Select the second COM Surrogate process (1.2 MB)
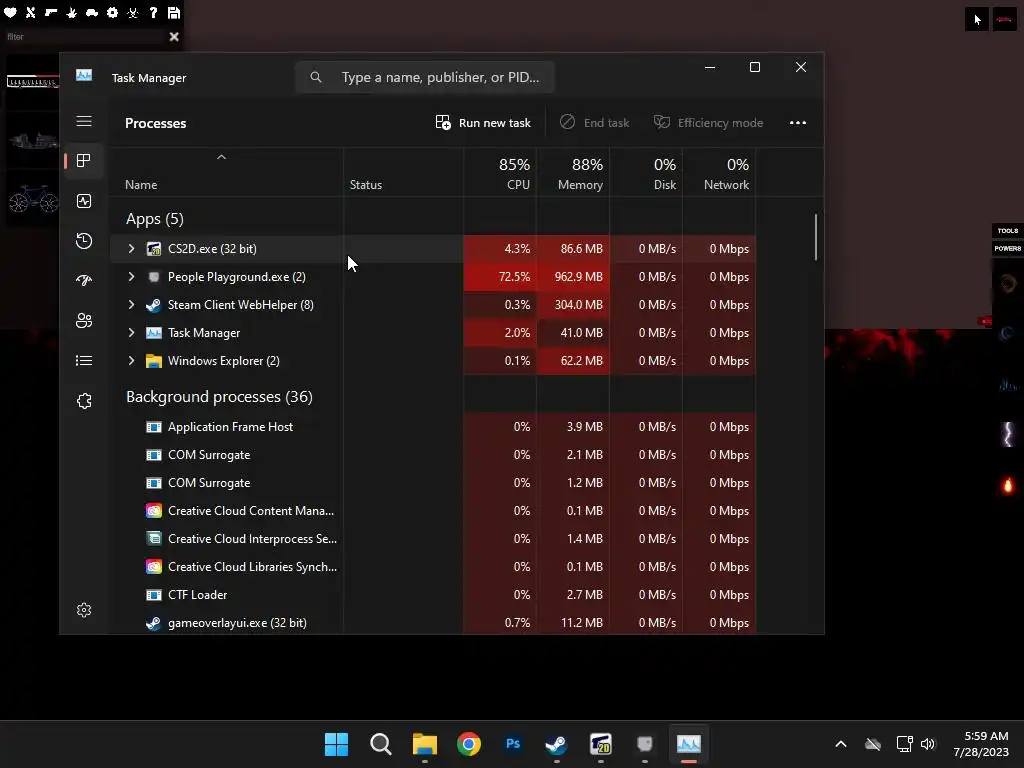The height and width of the screenshot is (768, 1024). point(432,483)
